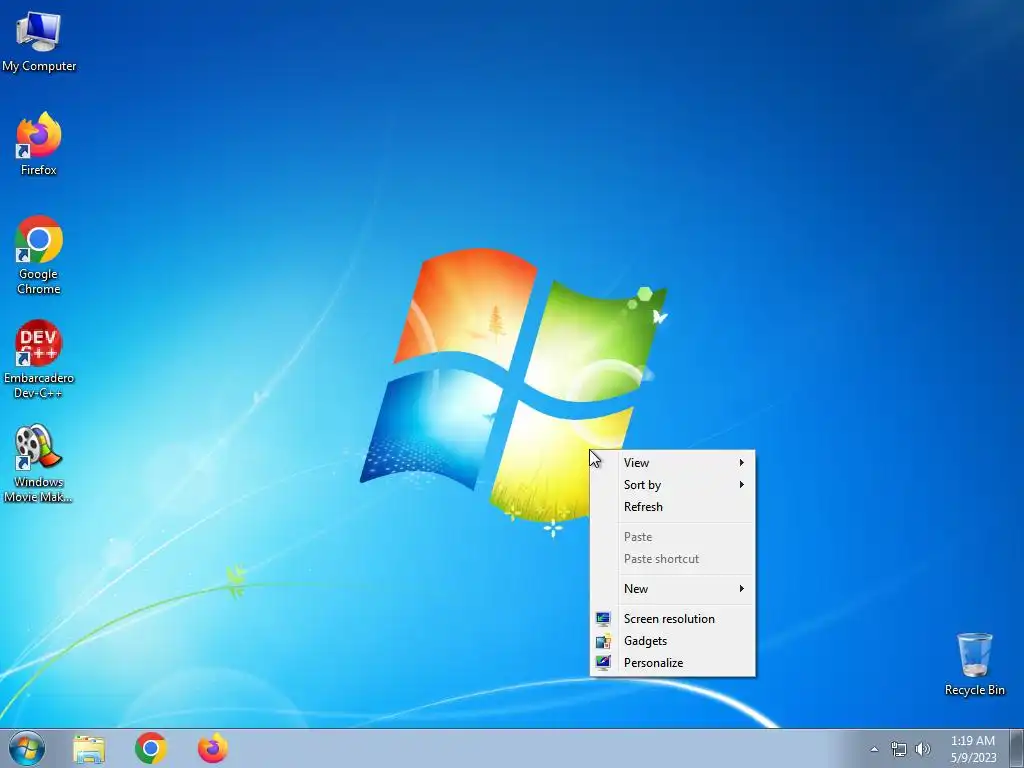Viewport: 1024px width, 768px height.
Task: Open the network status tray icon
Action: 899,749
